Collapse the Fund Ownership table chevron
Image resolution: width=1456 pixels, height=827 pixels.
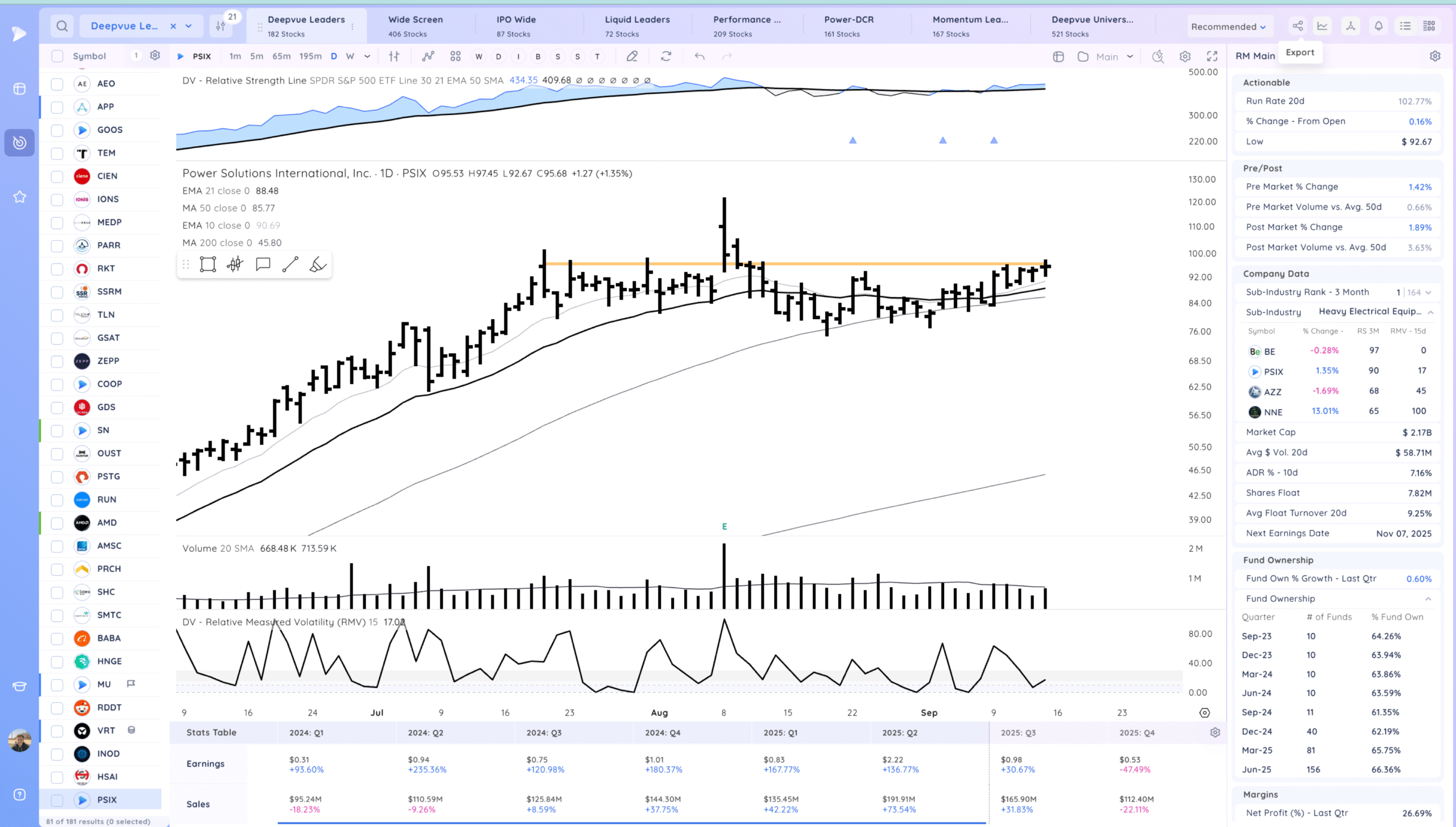coord(1428,599)
